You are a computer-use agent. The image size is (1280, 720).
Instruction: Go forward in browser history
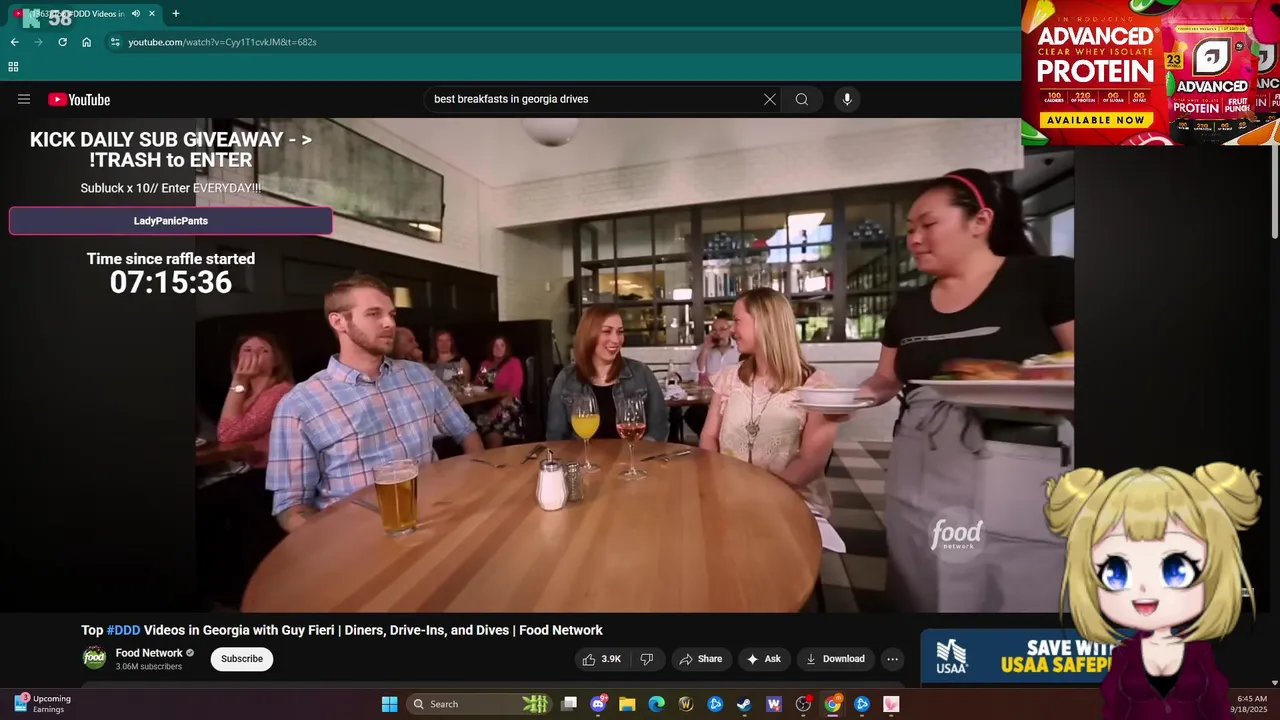[x=38, y=42]
